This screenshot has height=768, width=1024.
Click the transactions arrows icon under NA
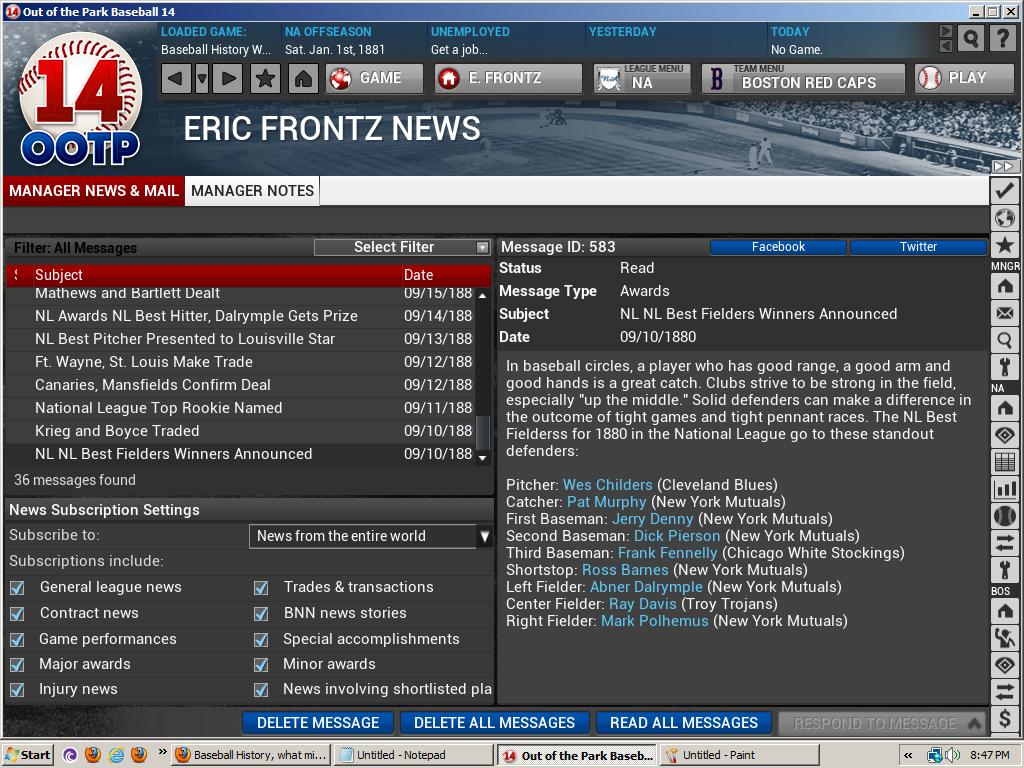click(x=1004, y=543)
